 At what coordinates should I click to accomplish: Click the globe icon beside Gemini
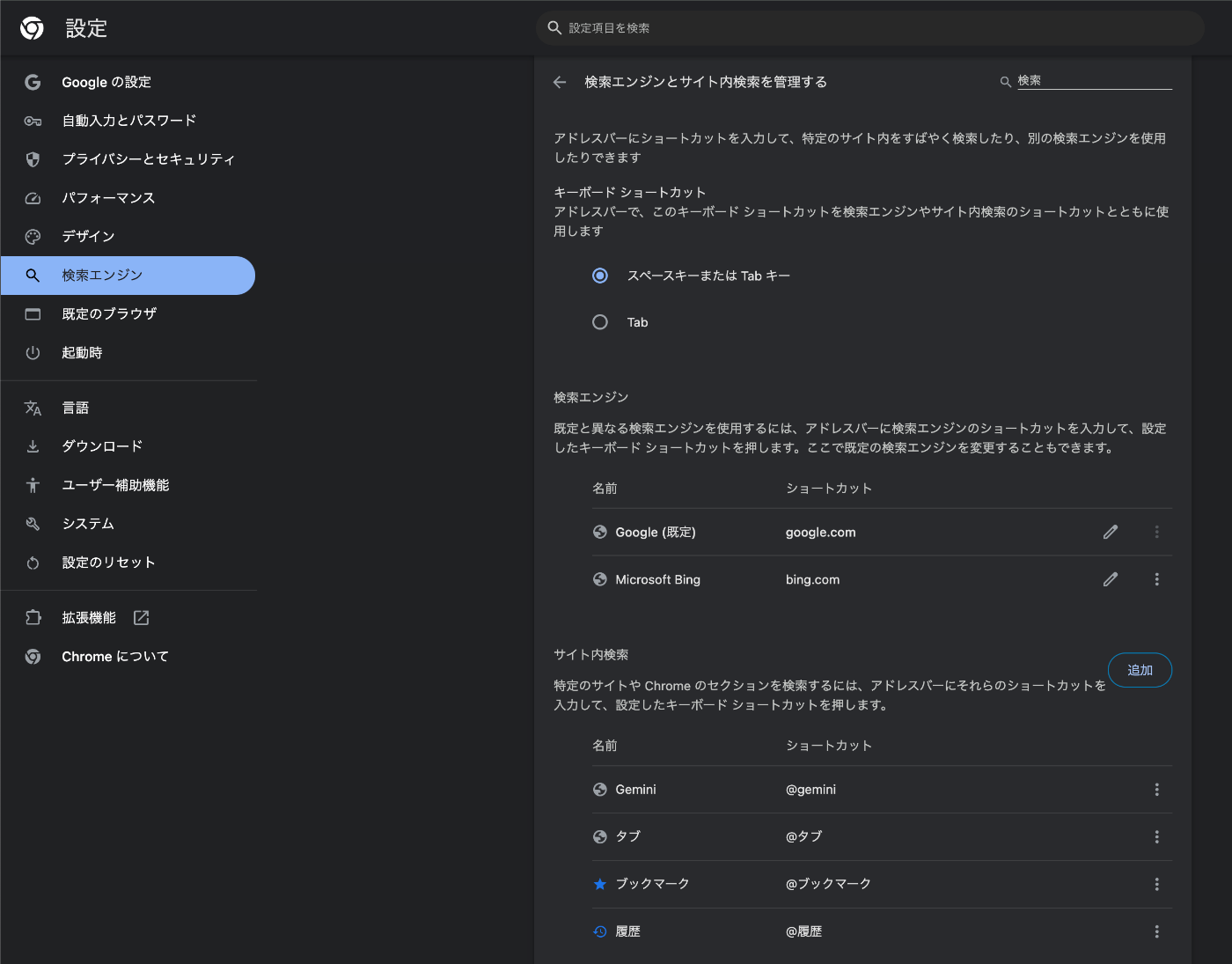(600, 790)
